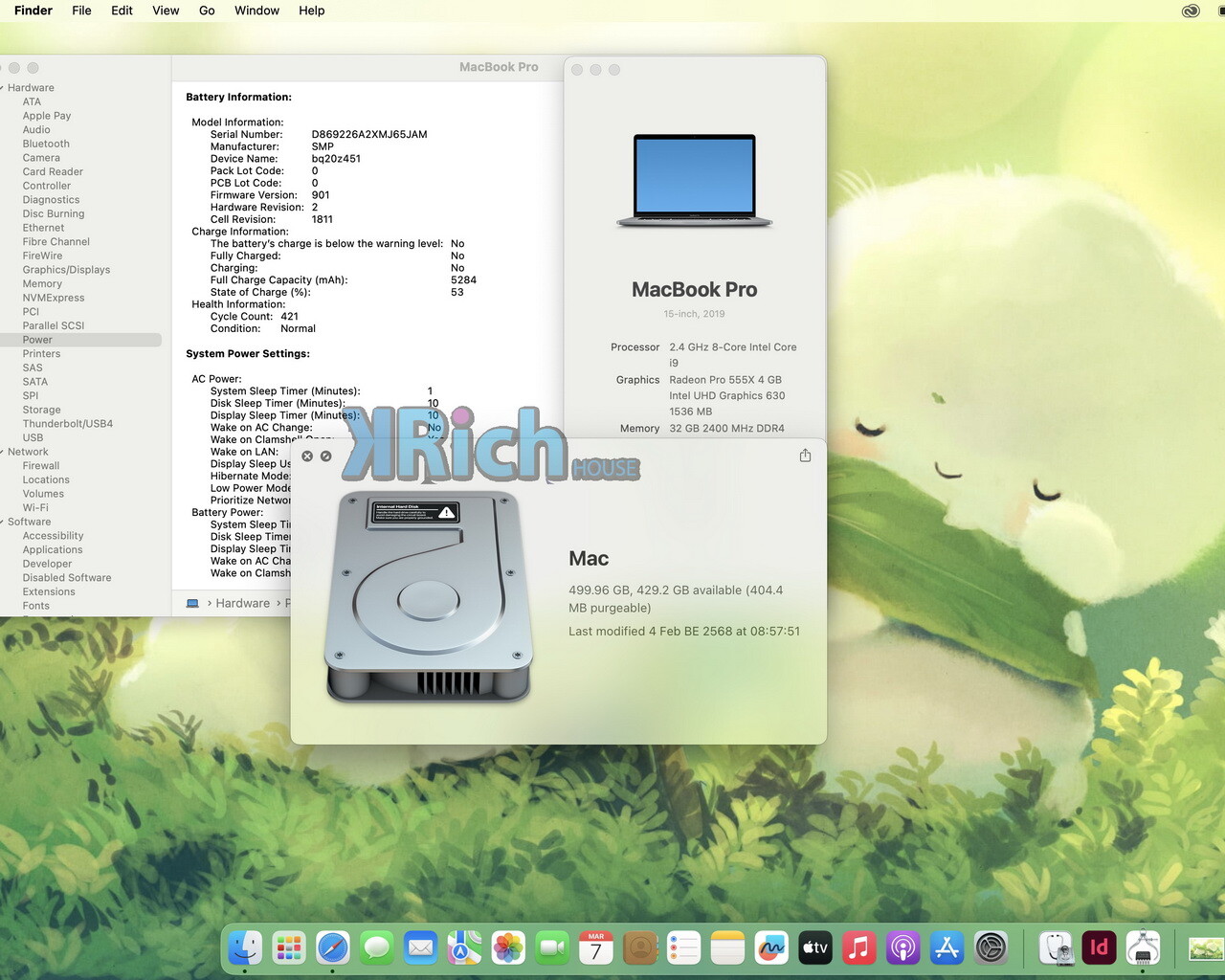Open System Information in the Dock
Viewport: 1225px width, 980px height.
[x=1143, y=947]
